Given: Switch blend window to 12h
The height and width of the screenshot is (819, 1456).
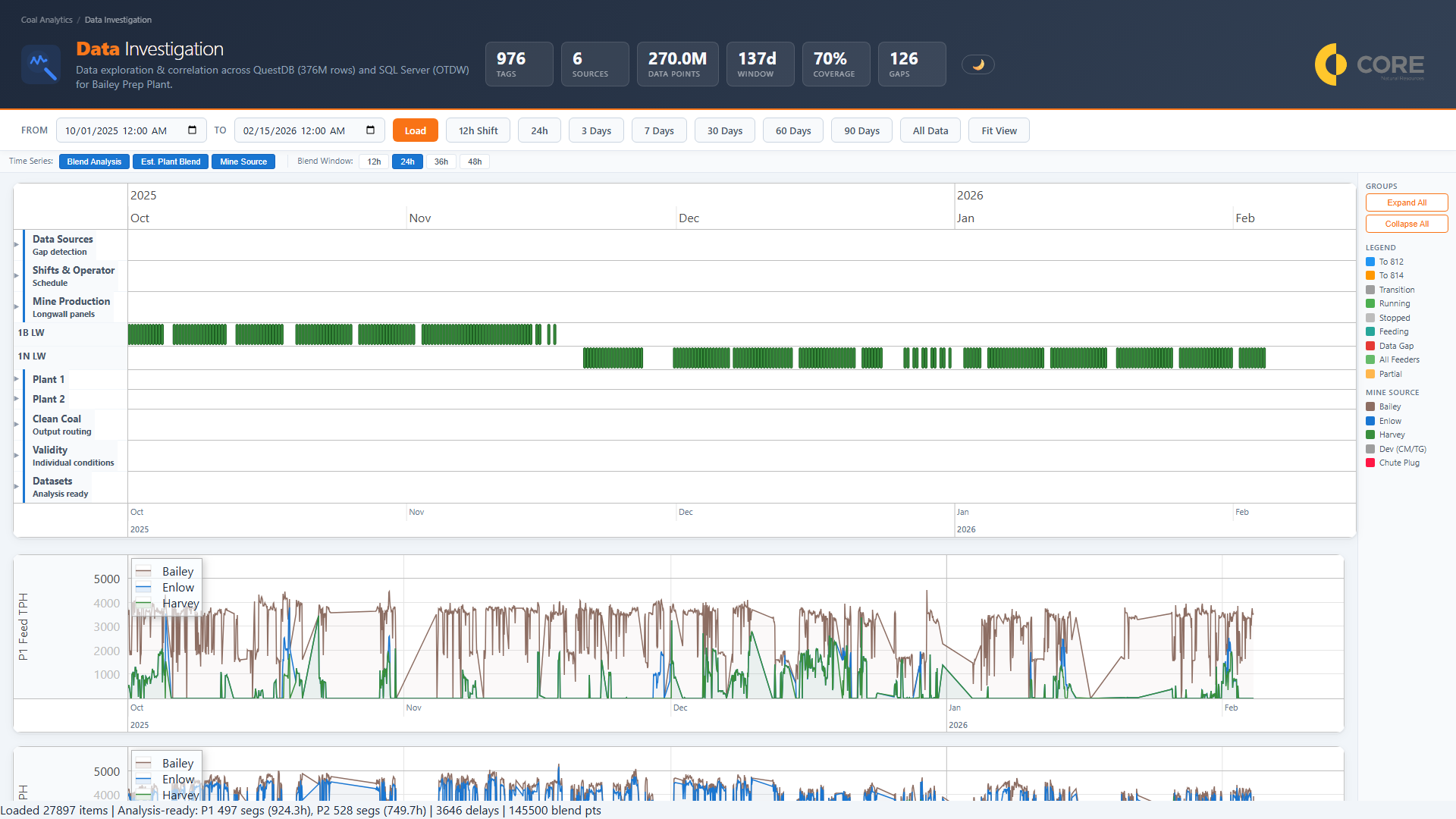Looking at the screenshot, I should coord(374,162).
